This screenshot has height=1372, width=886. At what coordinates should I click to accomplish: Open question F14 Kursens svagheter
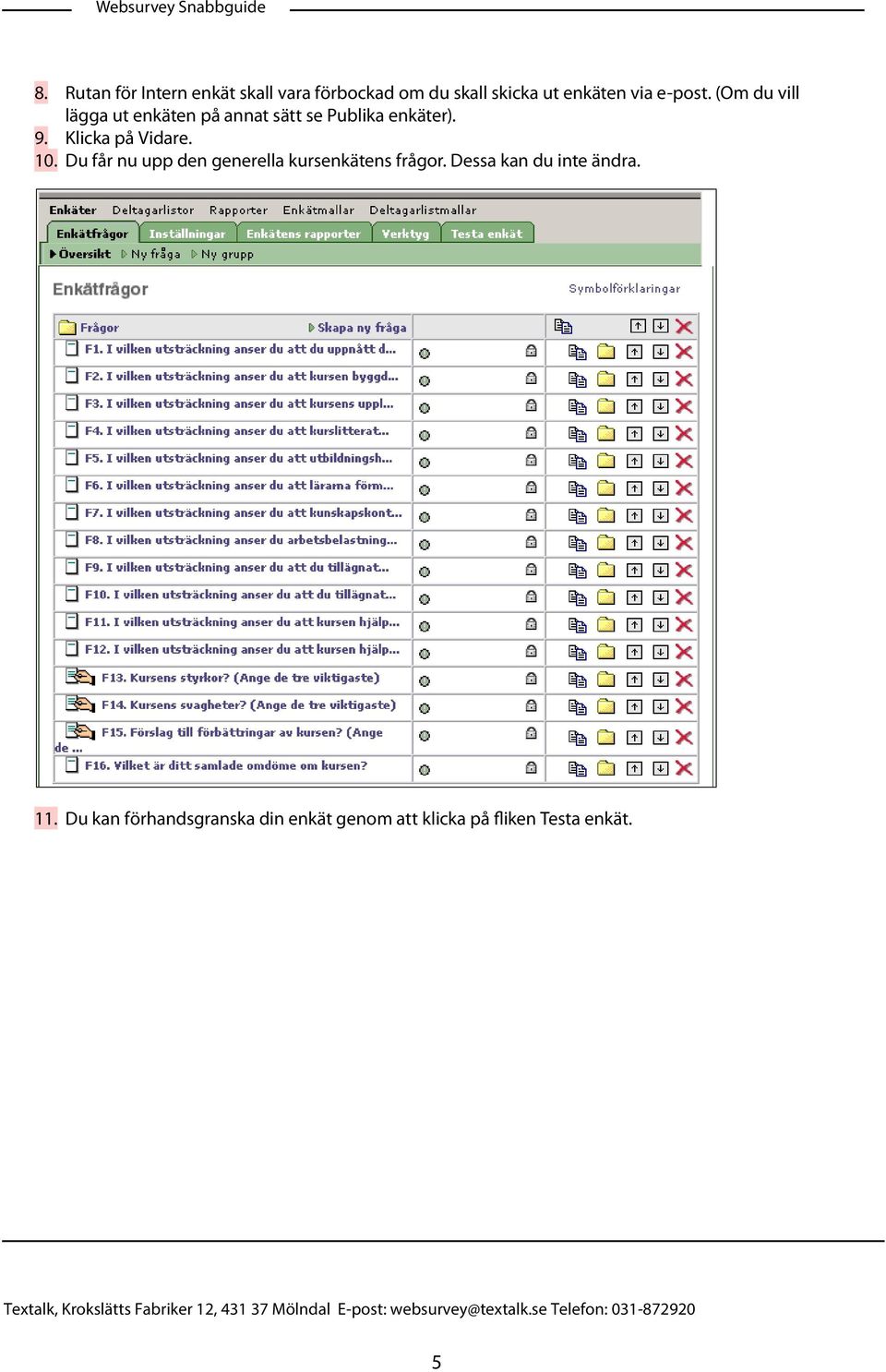248,705
